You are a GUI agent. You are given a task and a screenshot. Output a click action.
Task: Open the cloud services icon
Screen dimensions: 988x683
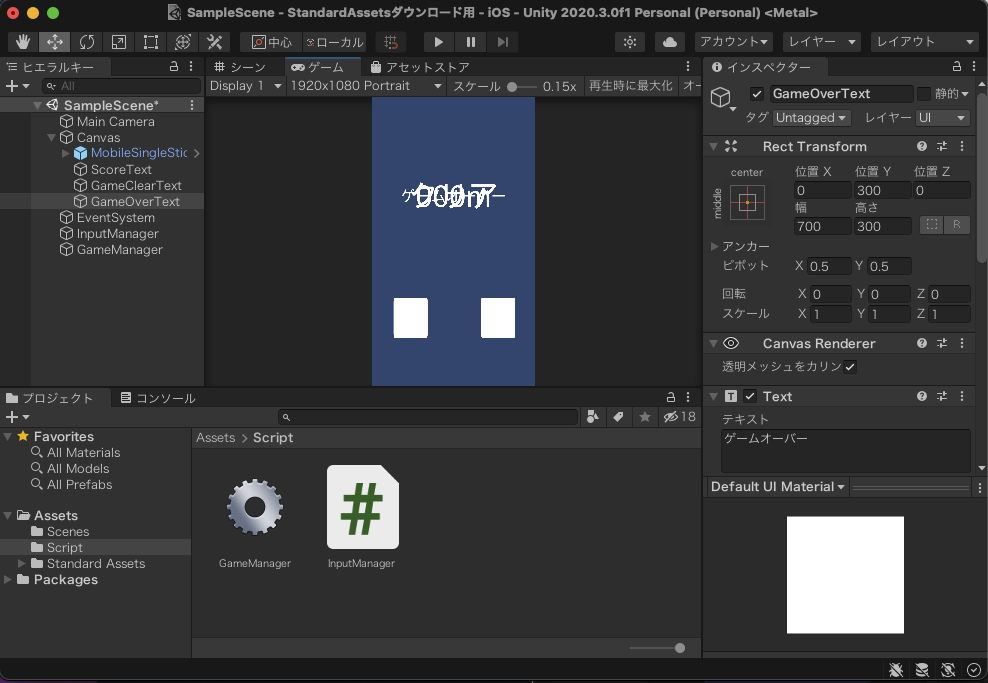670,42
